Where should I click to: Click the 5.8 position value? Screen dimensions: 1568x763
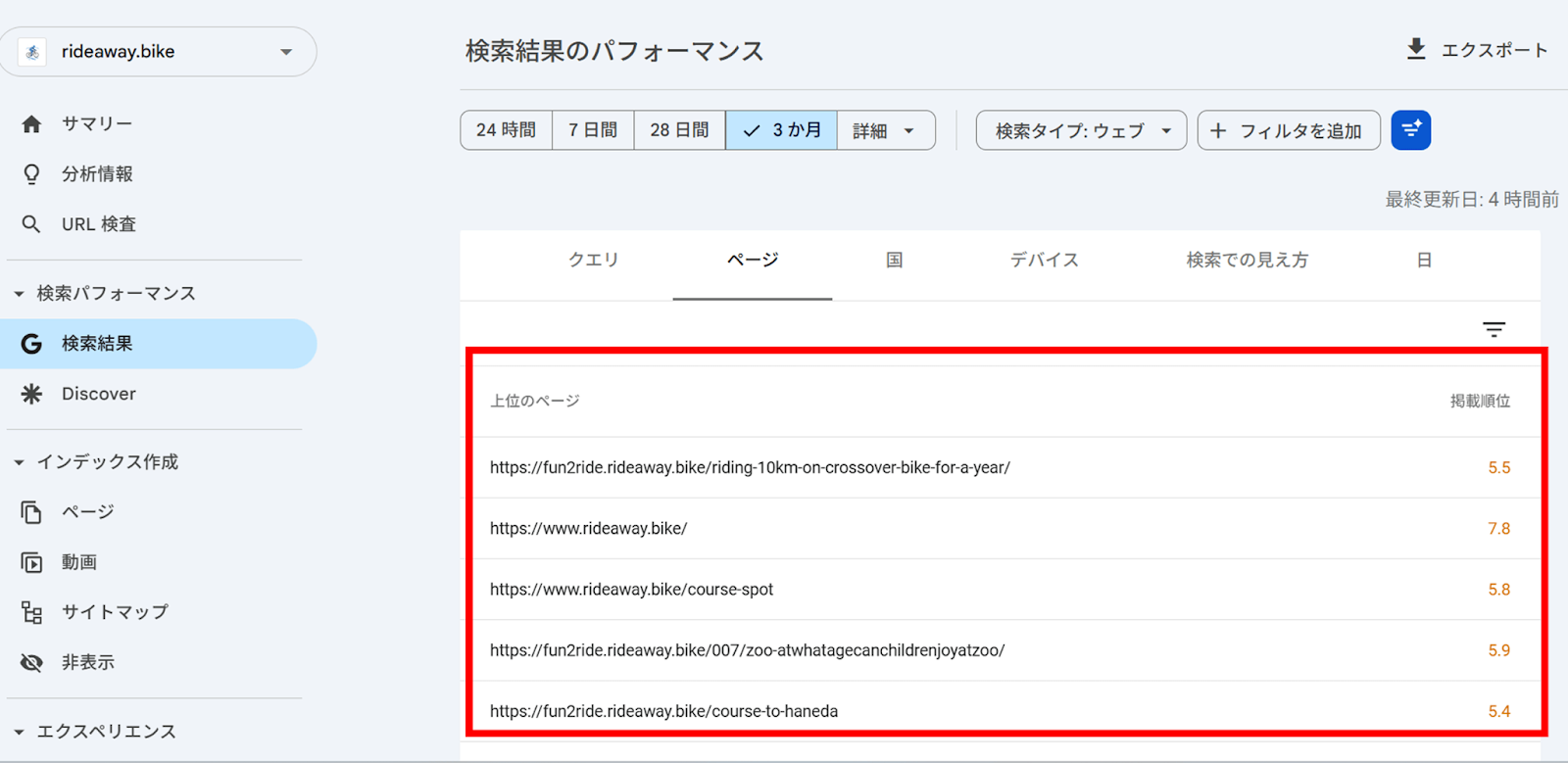pos(1499,590)
